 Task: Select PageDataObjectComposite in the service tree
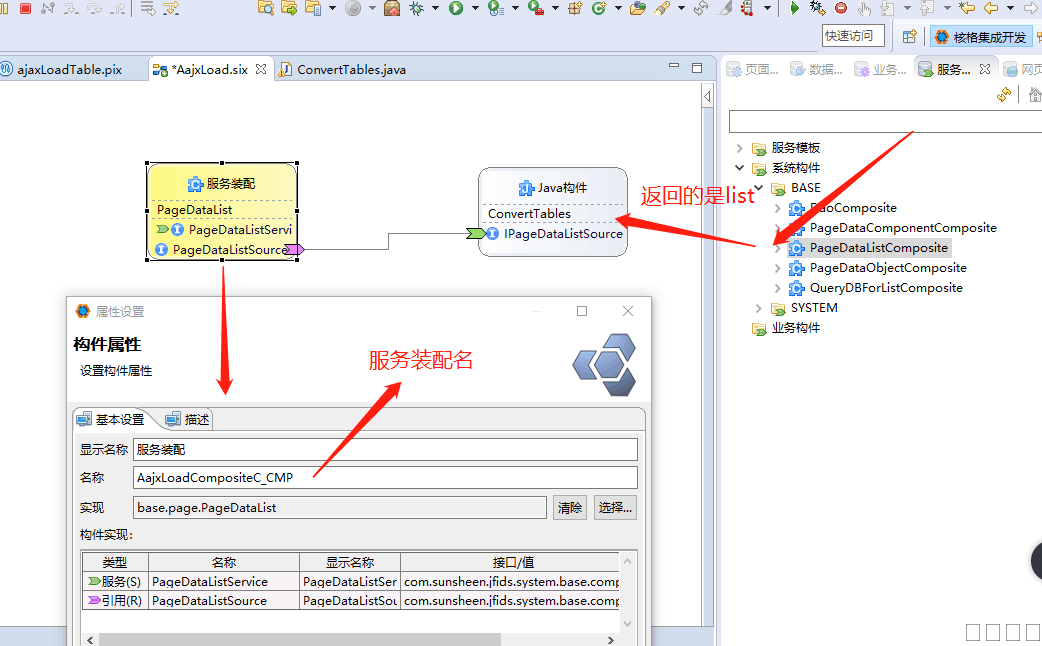pos(888,268)
